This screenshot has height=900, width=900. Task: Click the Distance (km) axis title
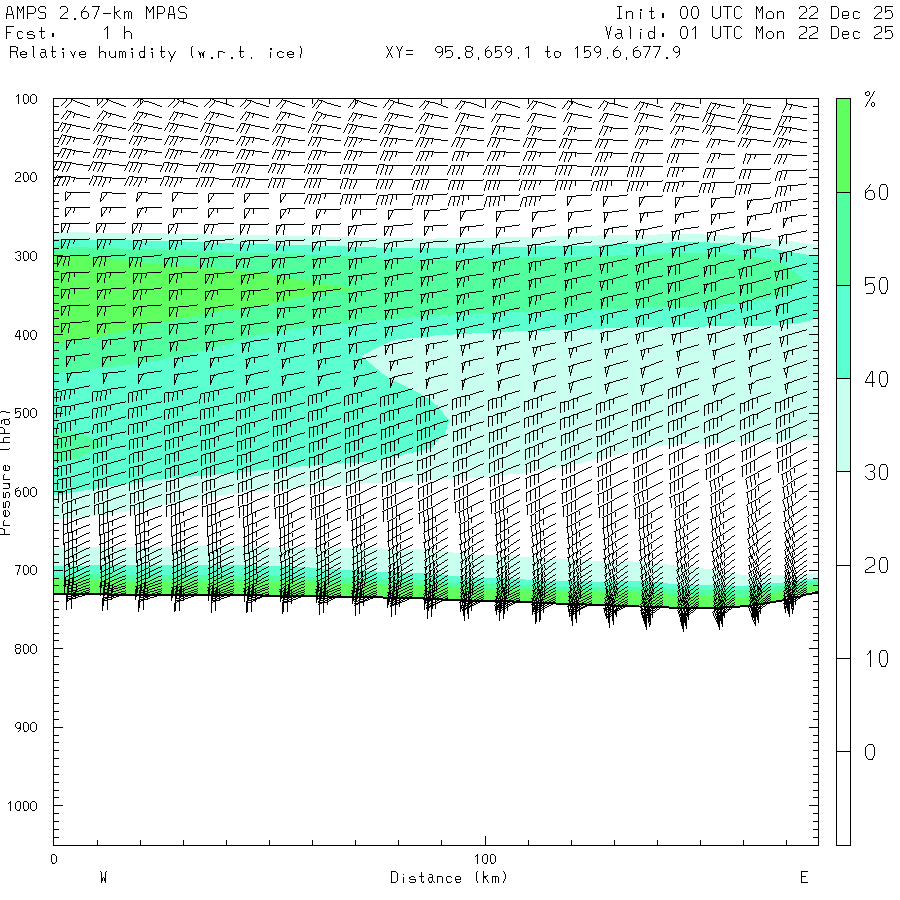click(x=449, y=878)
